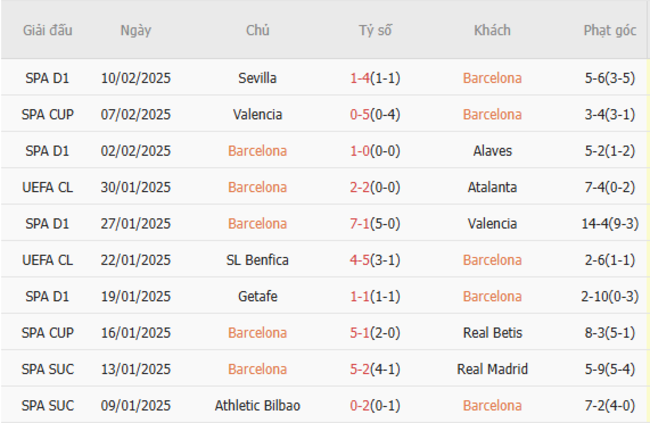Open SL Benfica team link

tap(258, 260)
